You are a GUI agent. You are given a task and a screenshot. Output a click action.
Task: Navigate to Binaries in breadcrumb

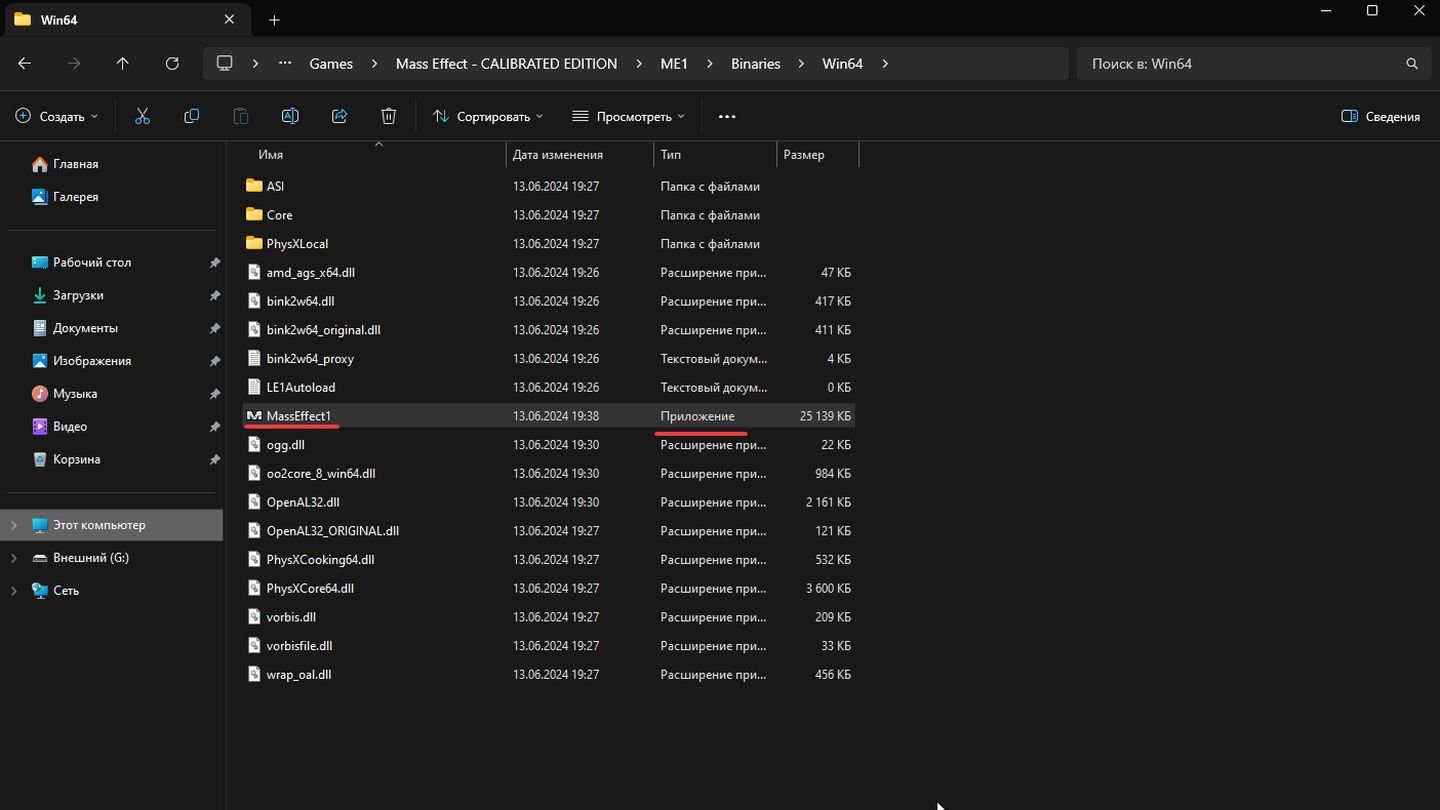point(755,63)
